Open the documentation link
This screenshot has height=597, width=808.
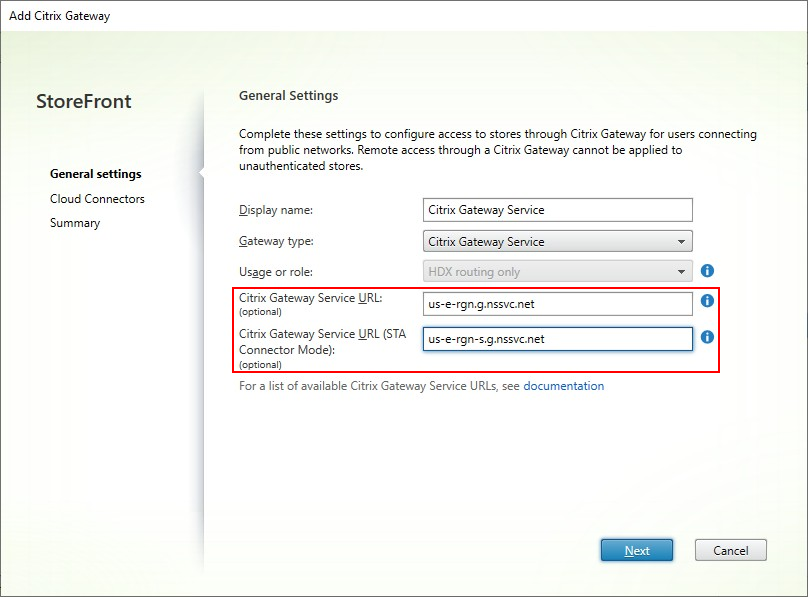point(564,386)
